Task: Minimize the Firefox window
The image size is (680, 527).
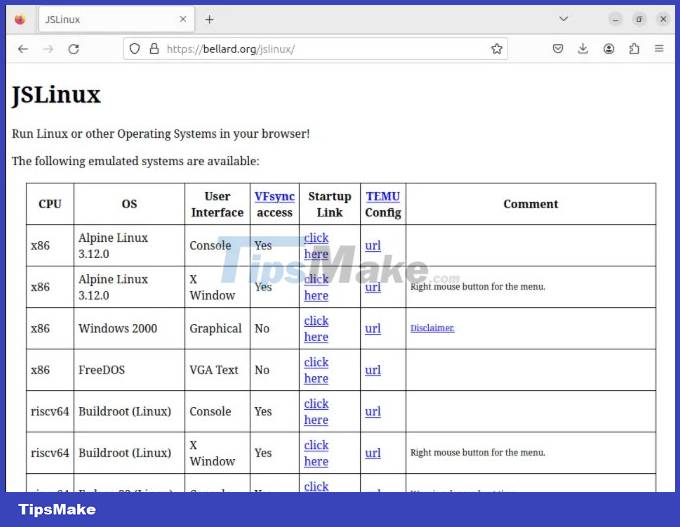Action: pos(615,19)
